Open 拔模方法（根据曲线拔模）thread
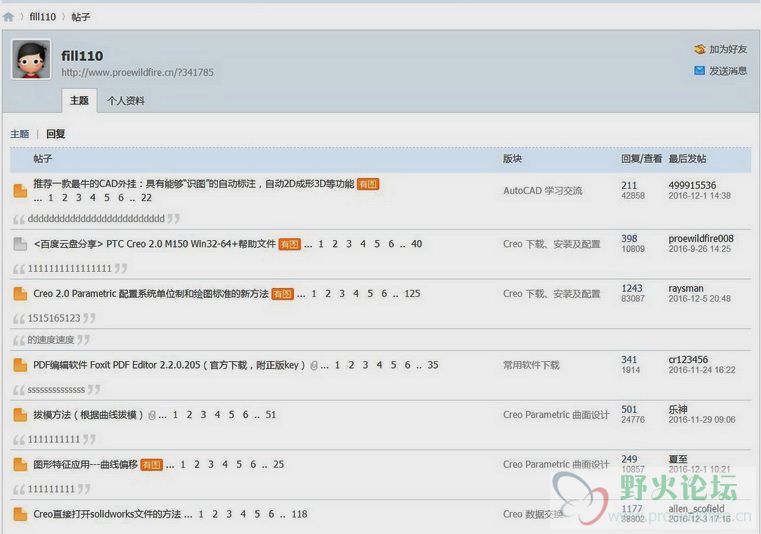Image resolution: width=761 pixels, height=534 pixels. pos(88,415)
